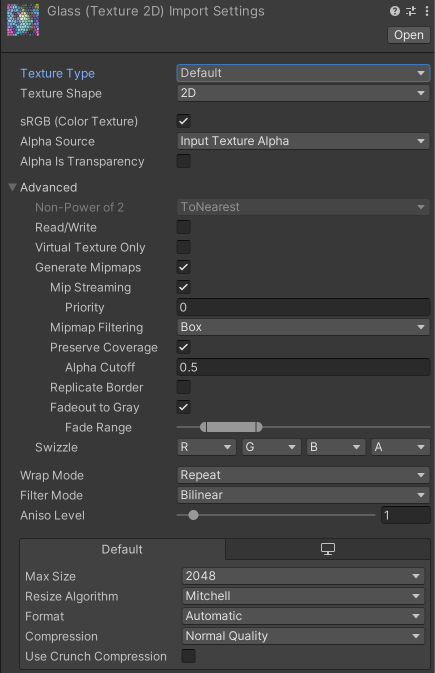Collapse the Advanced section
The width and height of the screenshot is (435, 673).
[x=12, y=187]
